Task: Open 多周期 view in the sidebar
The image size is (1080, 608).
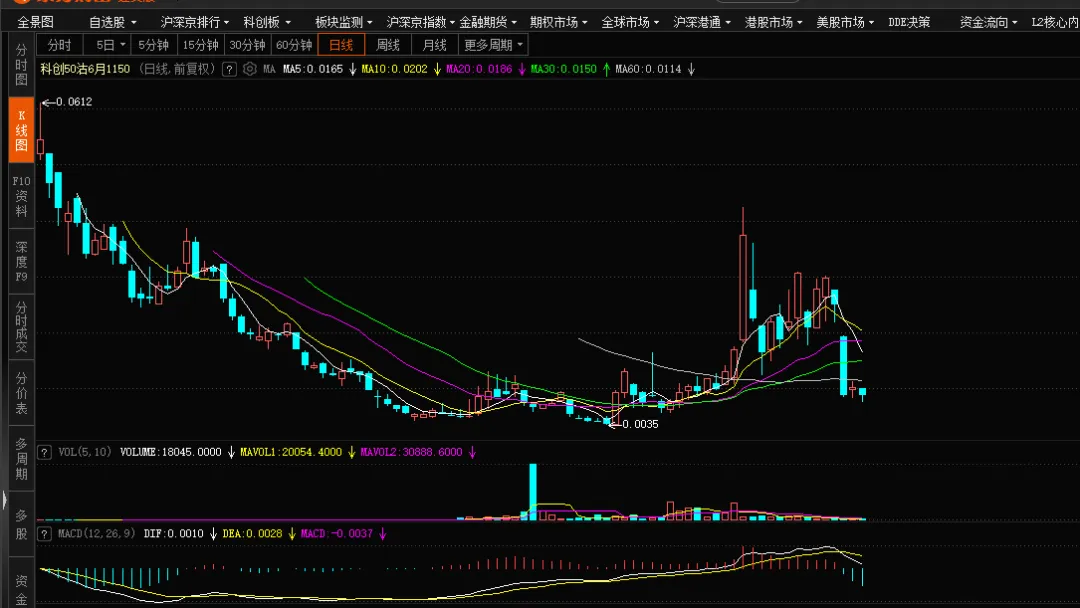Action: pyautogui.click(x=21, y=458)
